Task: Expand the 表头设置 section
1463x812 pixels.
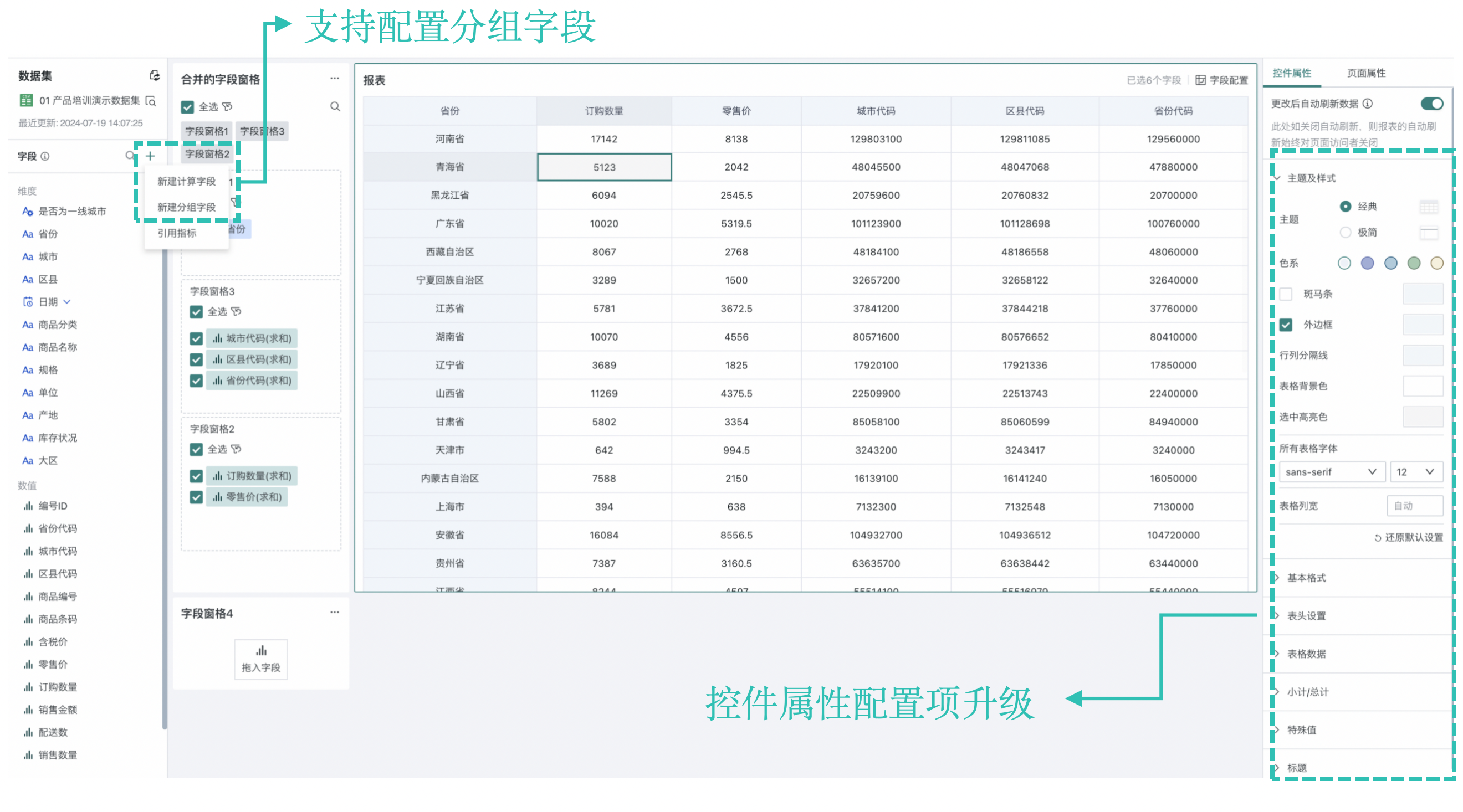Action: (1276, 615)
